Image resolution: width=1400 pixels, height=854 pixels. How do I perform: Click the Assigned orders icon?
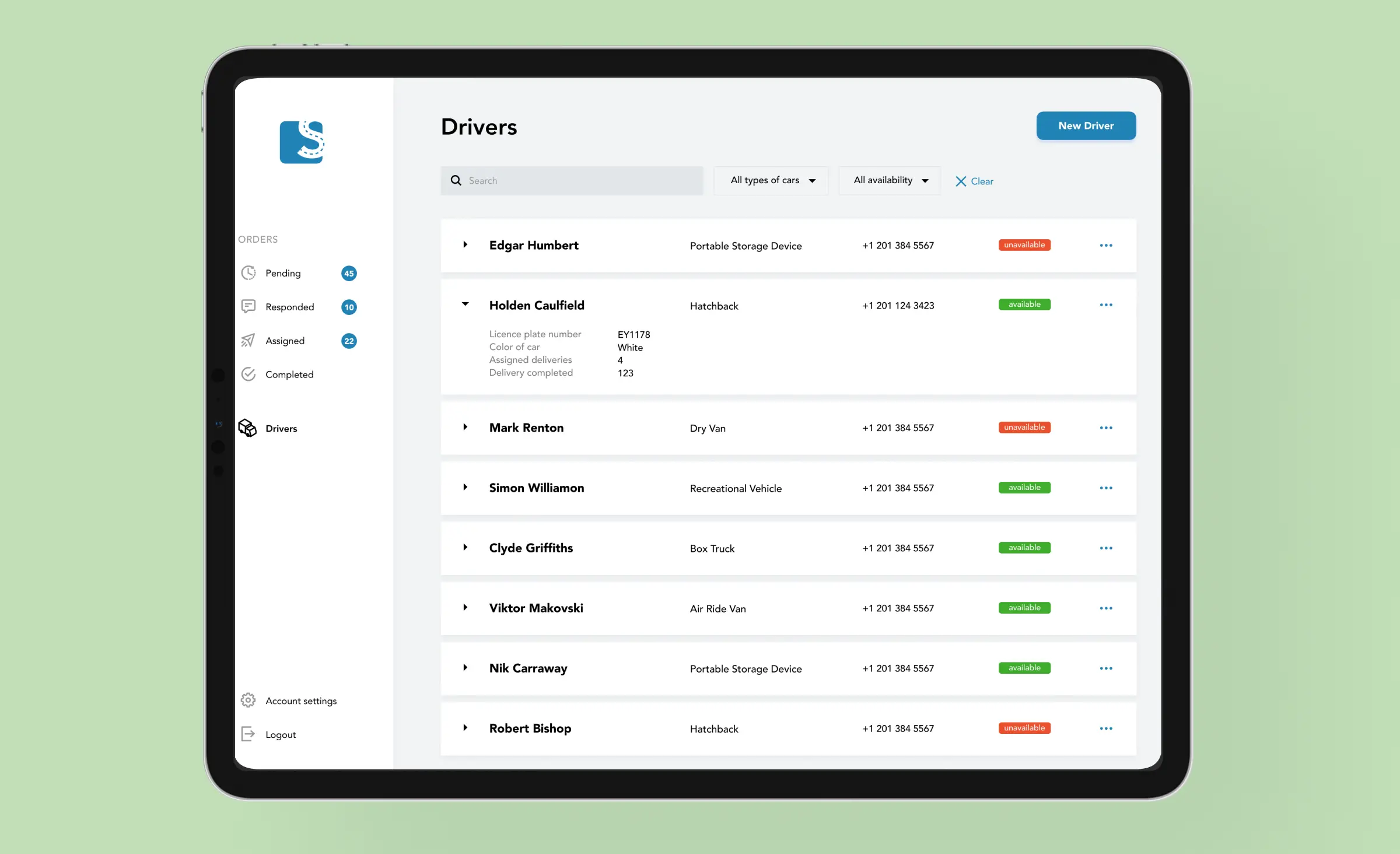[x=248, y=340]
